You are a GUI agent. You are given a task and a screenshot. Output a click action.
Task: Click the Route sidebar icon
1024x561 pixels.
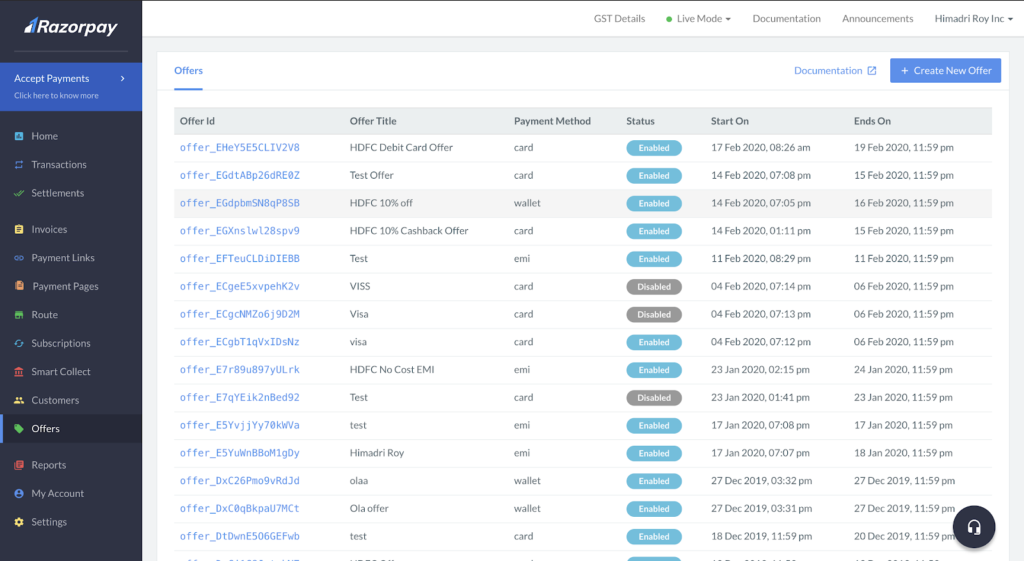coord(19,315)
